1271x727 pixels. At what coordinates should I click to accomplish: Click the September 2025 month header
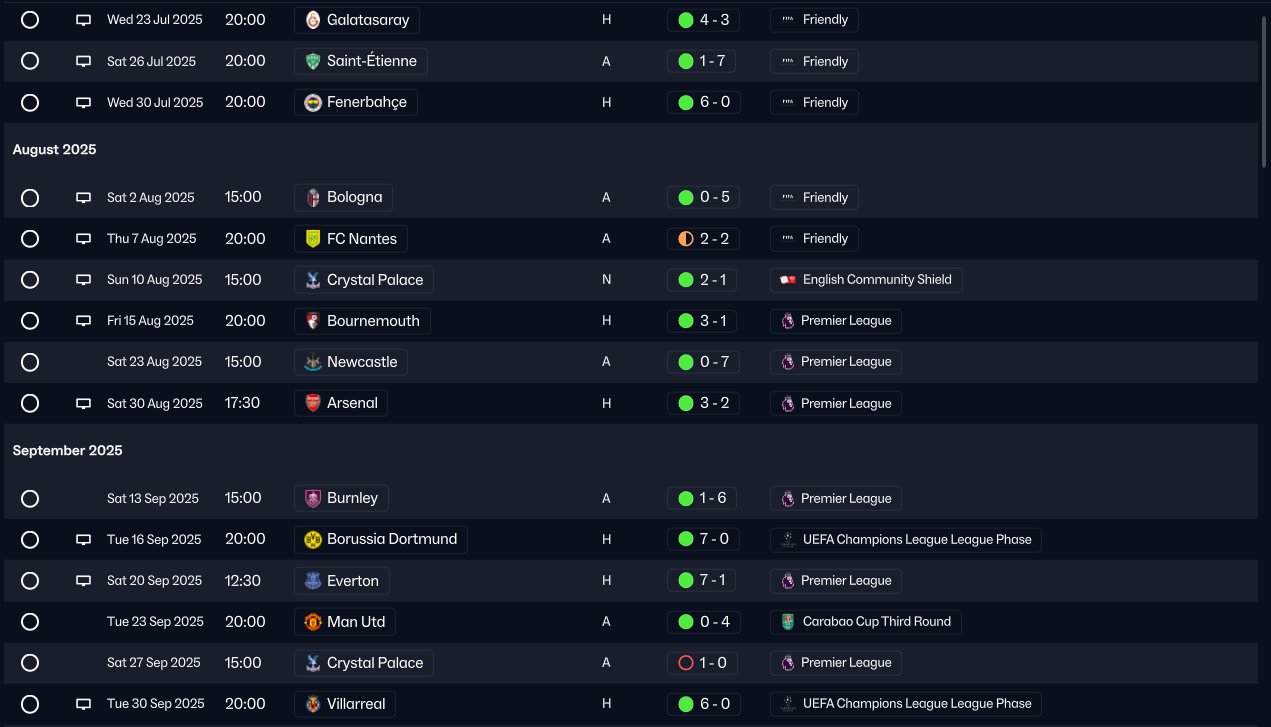pyautogui.click(x=68, y=451)
